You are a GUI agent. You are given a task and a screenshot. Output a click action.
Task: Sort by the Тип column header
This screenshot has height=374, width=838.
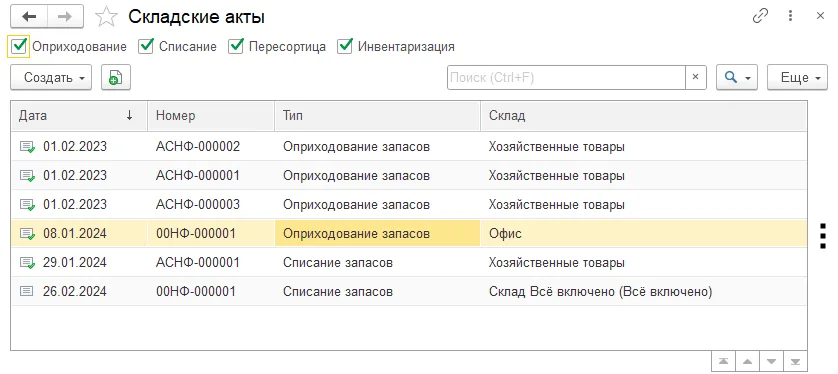[378, 115]
